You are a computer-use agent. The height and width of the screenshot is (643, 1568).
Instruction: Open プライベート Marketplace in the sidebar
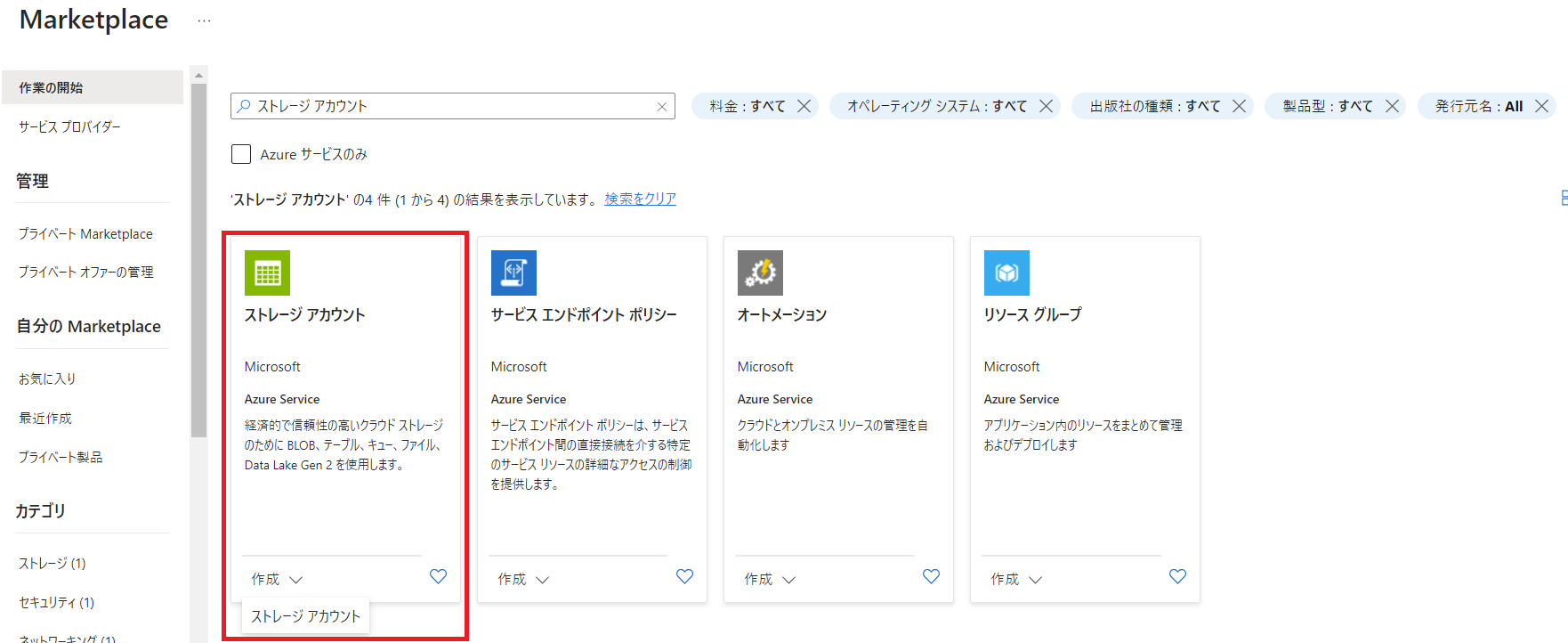tap(85, 233)
